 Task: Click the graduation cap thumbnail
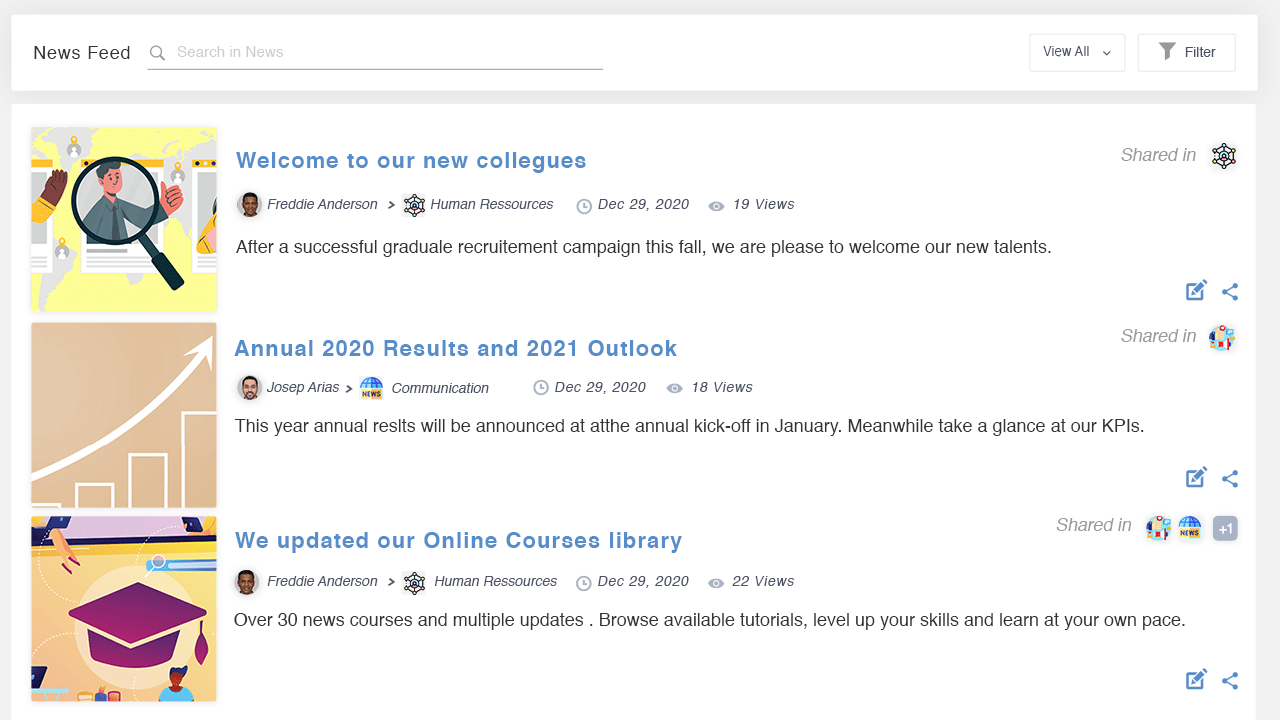tap(124, 608)
